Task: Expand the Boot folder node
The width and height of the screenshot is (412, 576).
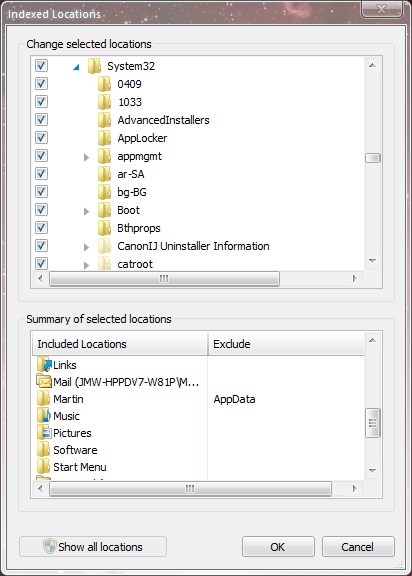Action: (86, 211)
